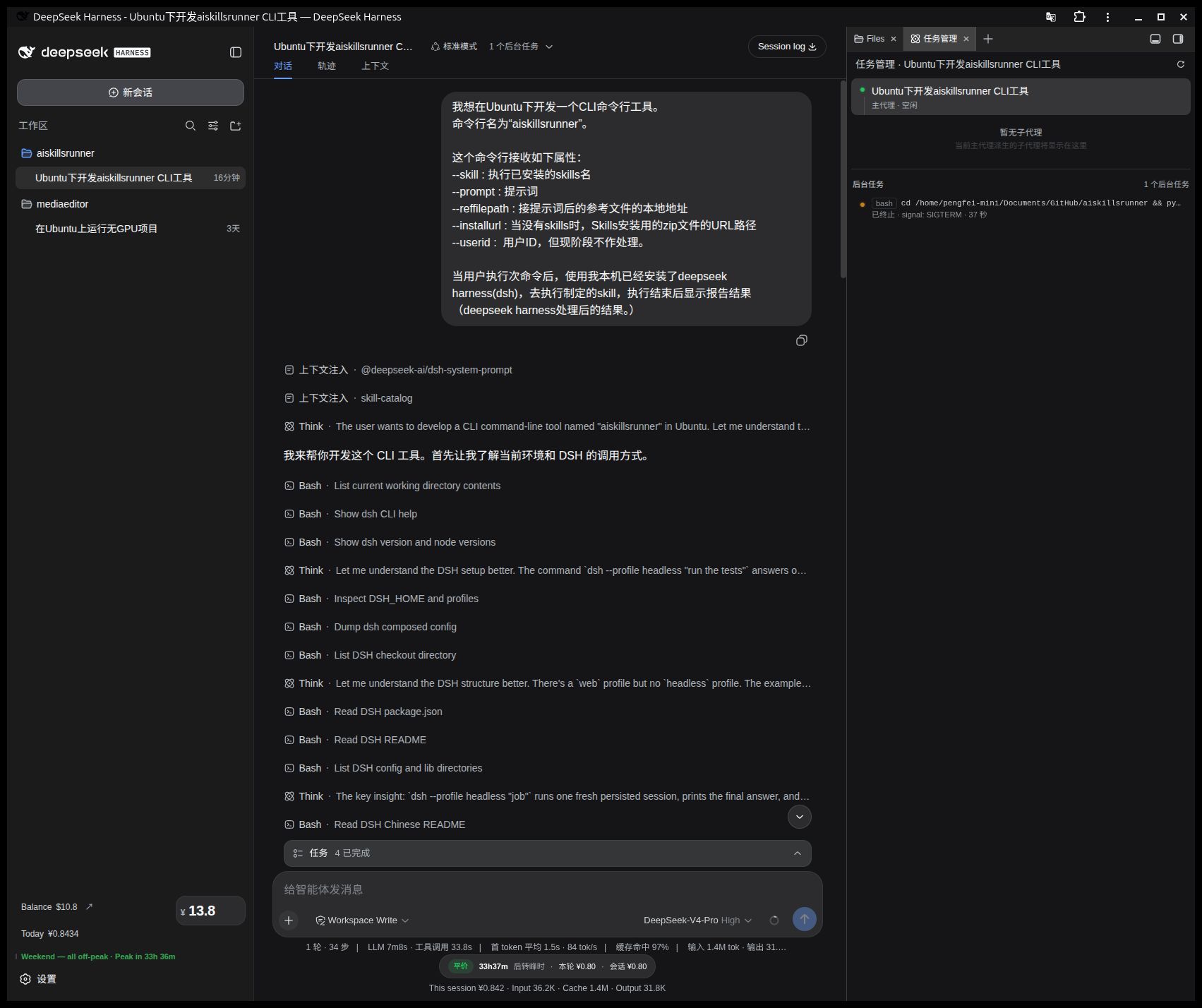Send the message with the arrow button

pyautogui.click(x=805, y=919)
